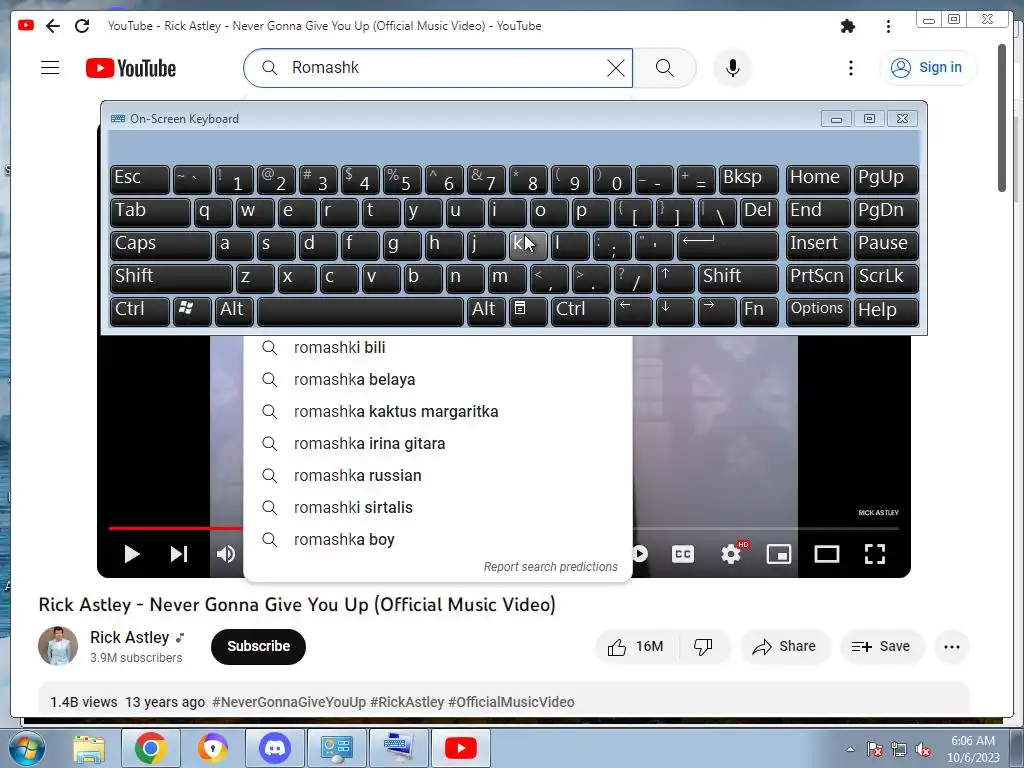Clear the search box with the X
The height and width of the screenshot is (768, 1024).
pyautogui.click(x=615, y=67)
